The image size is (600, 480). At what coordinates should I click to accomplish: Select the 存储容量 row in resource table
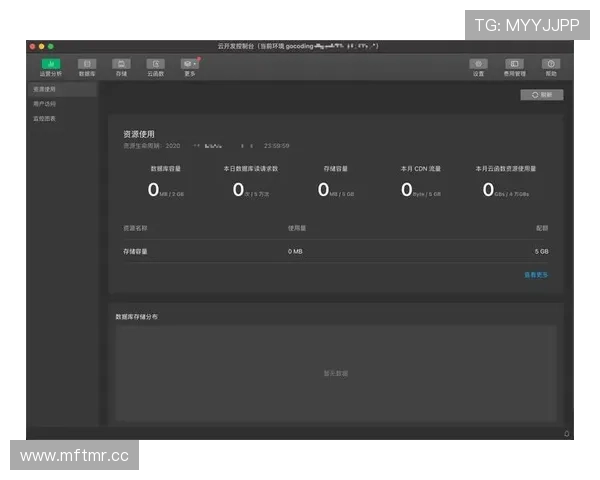(335, 251)
